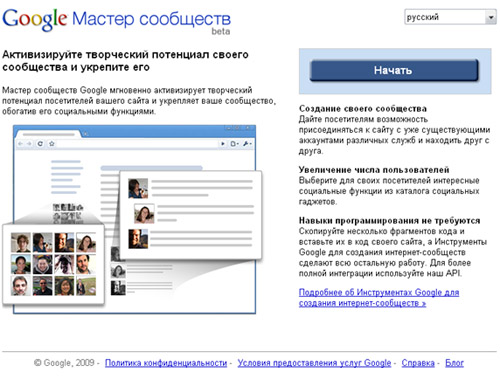
Task: Click the beta label under title
Action: click(x=221, y=31)
